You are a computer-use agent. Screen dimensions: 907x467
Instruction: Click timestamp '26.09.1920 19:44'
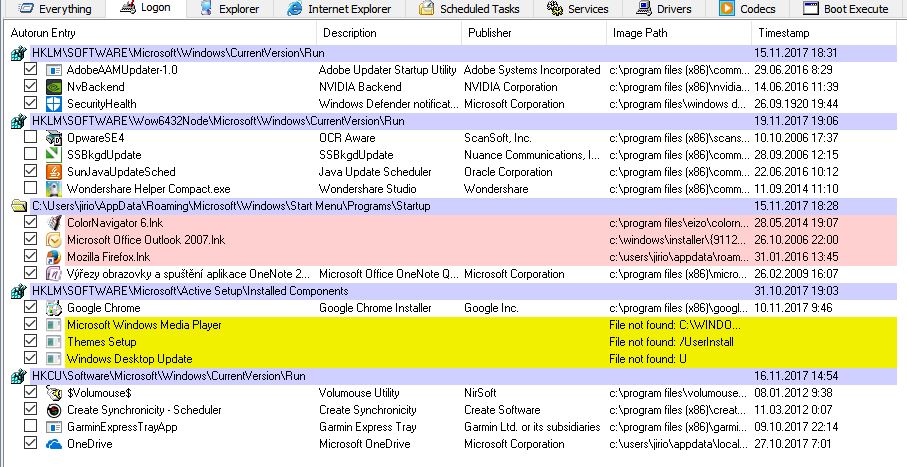(x=797, y=104)
